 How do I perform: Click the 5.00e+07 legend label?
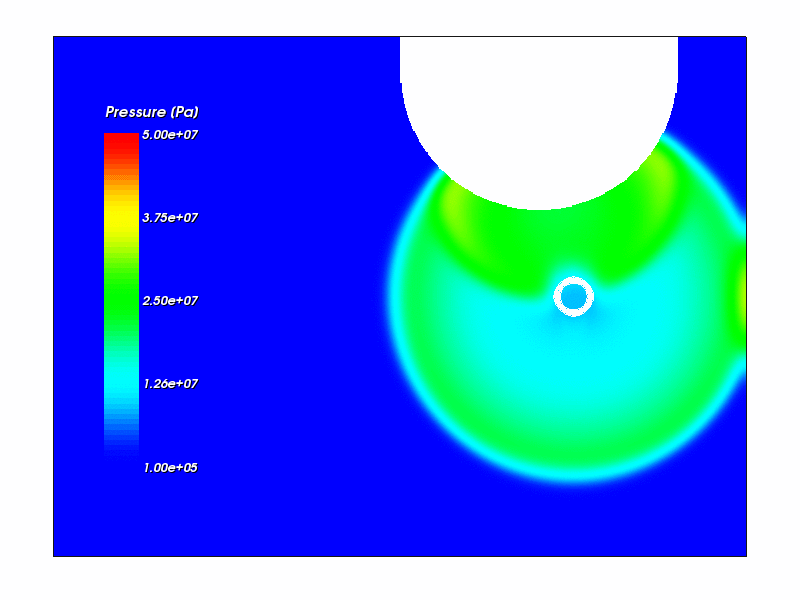169,135
